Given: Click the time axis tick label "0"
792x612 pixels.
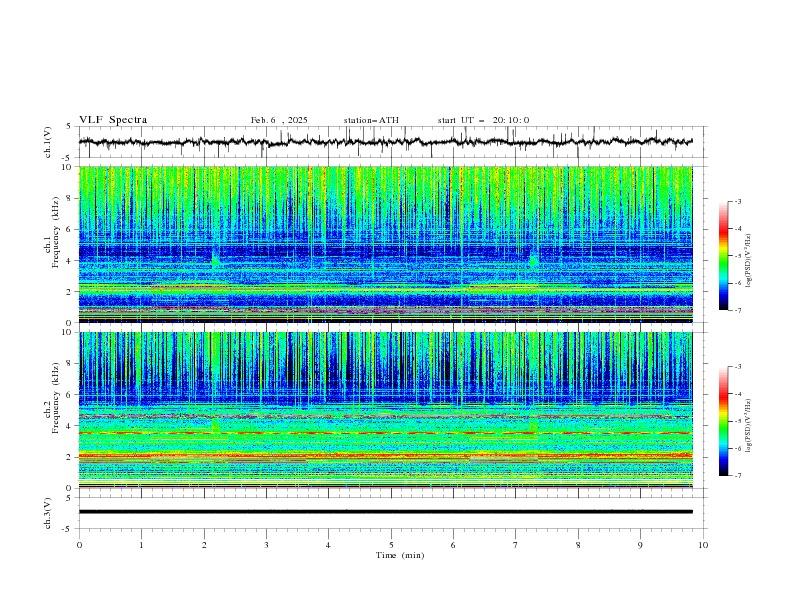Looking at the screenshot, I should click(79, 545).
